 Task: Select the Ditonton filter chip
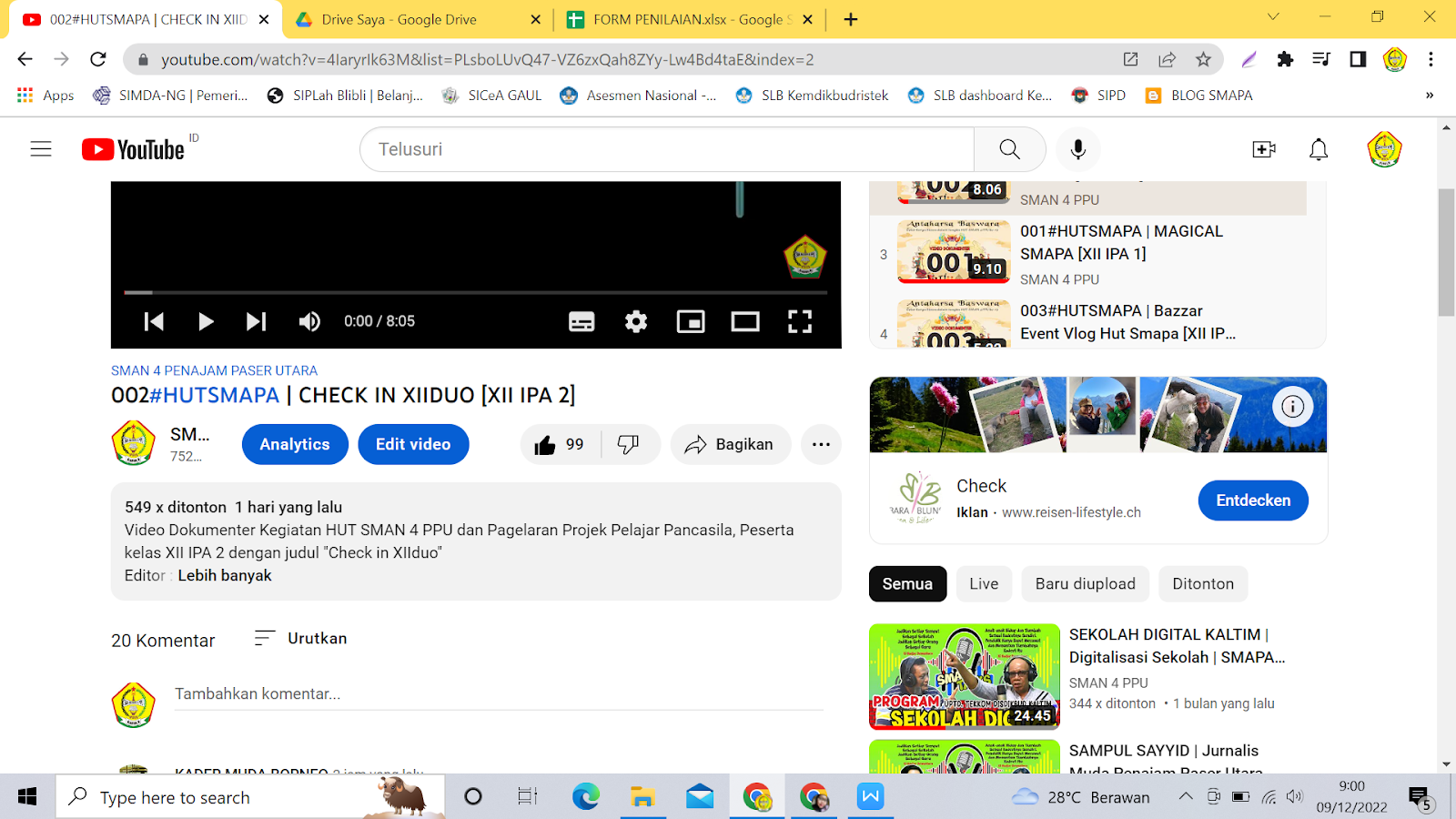click(1203, 584)
